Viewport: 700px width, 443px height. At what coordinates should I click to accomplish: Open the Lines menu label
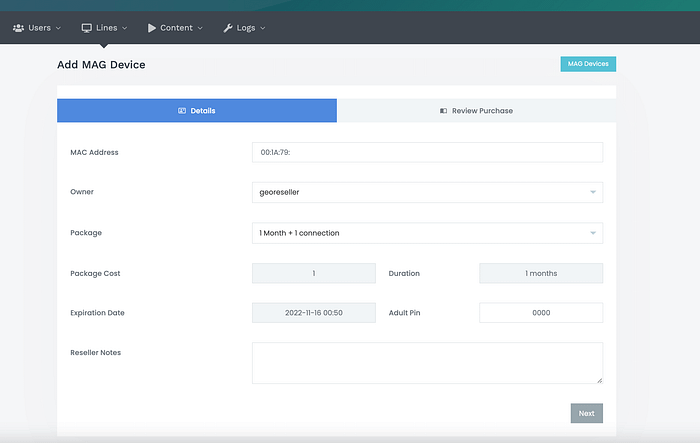click(x=107, y=28)
